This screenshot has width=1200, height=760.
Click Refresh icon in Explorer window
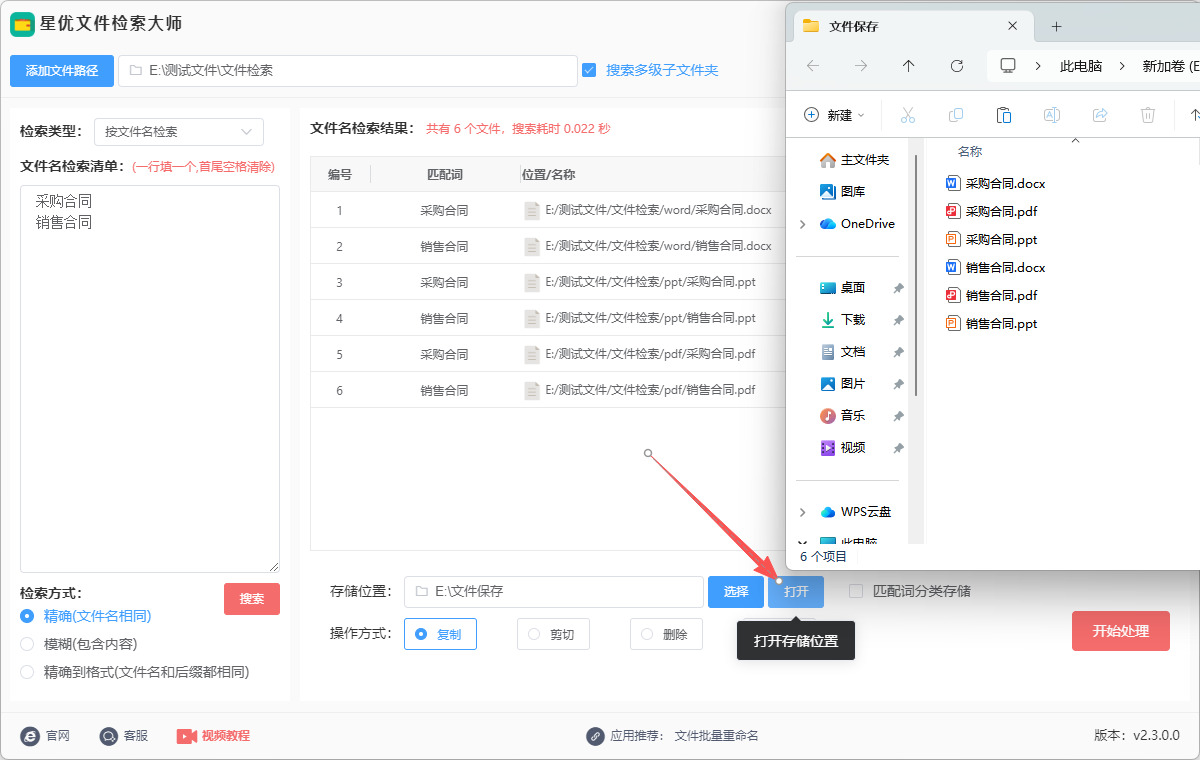tap(957, 66)
